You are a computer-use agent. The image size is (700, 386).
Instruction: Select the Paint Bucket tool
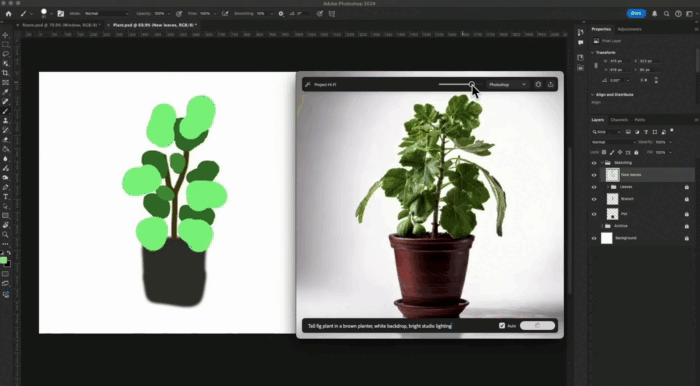pos(5,149)
